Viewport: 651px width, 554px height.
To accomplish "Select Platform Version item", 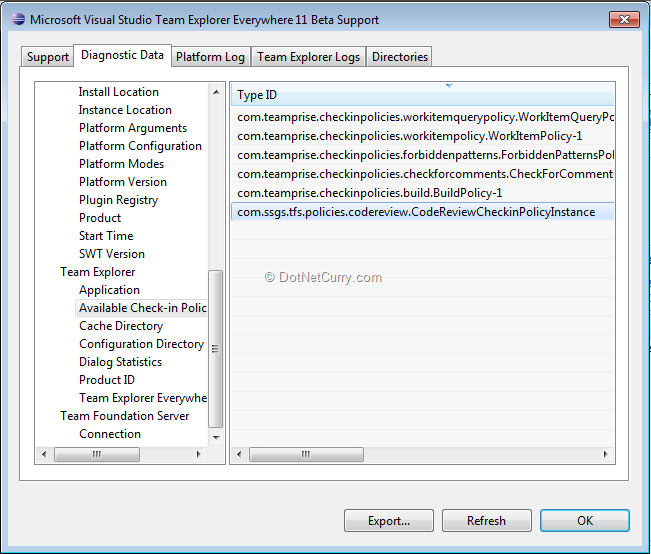I will point(122,182).
